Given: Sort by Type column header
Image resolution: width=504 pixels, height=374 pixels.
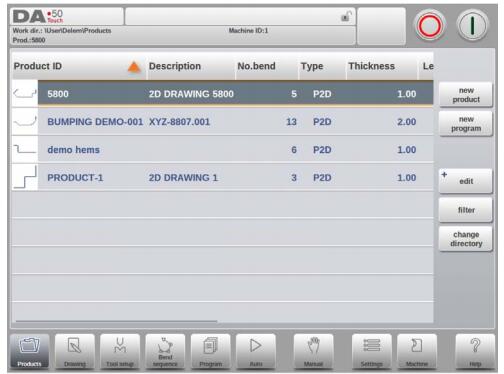Looking at the screenshot, I should pos(322,66).
